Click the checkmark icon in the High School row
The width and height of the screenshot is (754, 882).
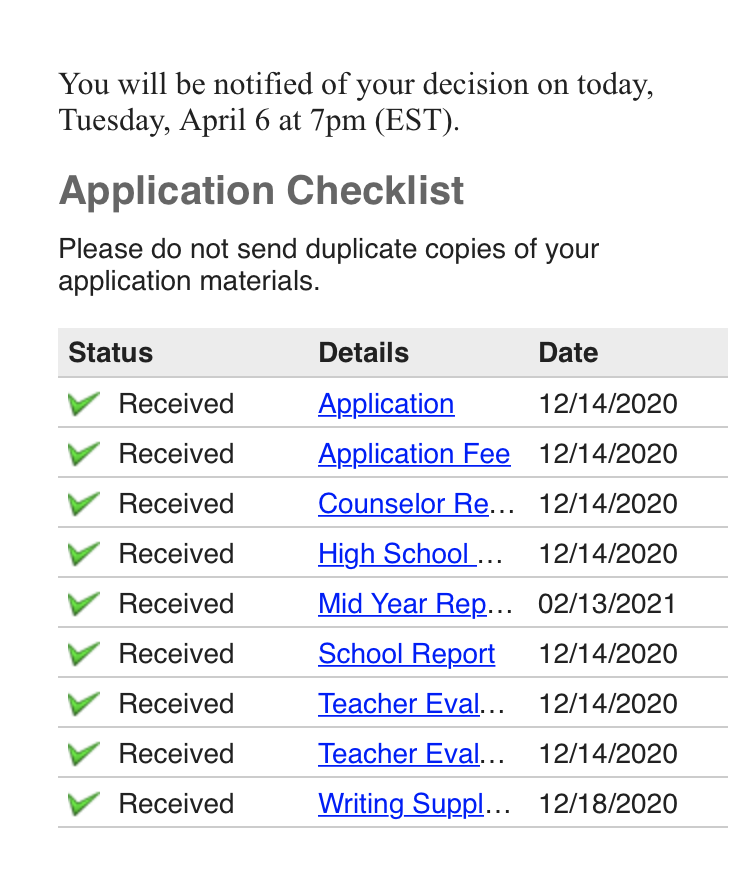(84, 554)
